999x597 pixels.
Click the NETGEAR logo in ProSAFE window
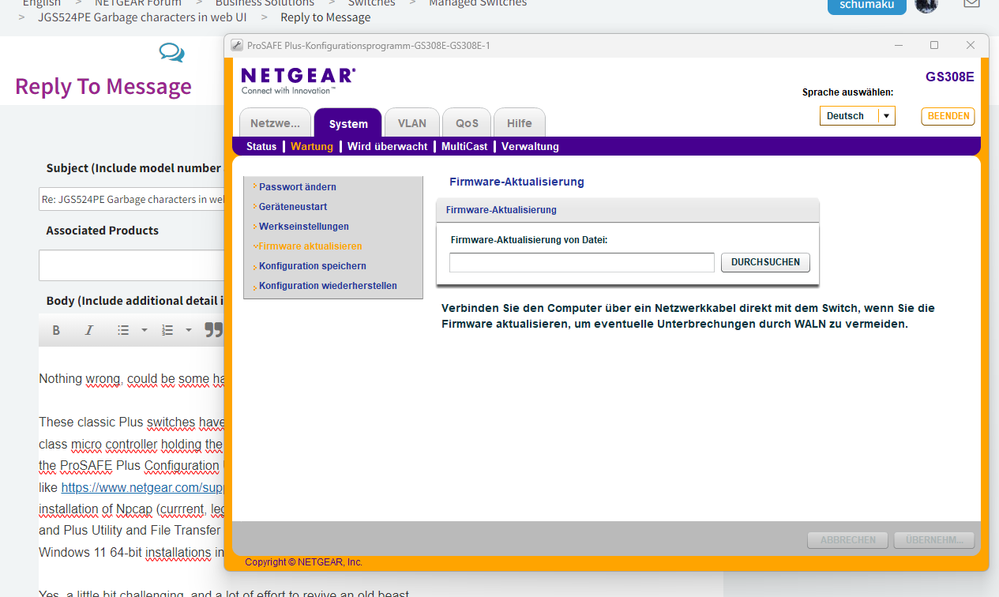tap(298, 81)
